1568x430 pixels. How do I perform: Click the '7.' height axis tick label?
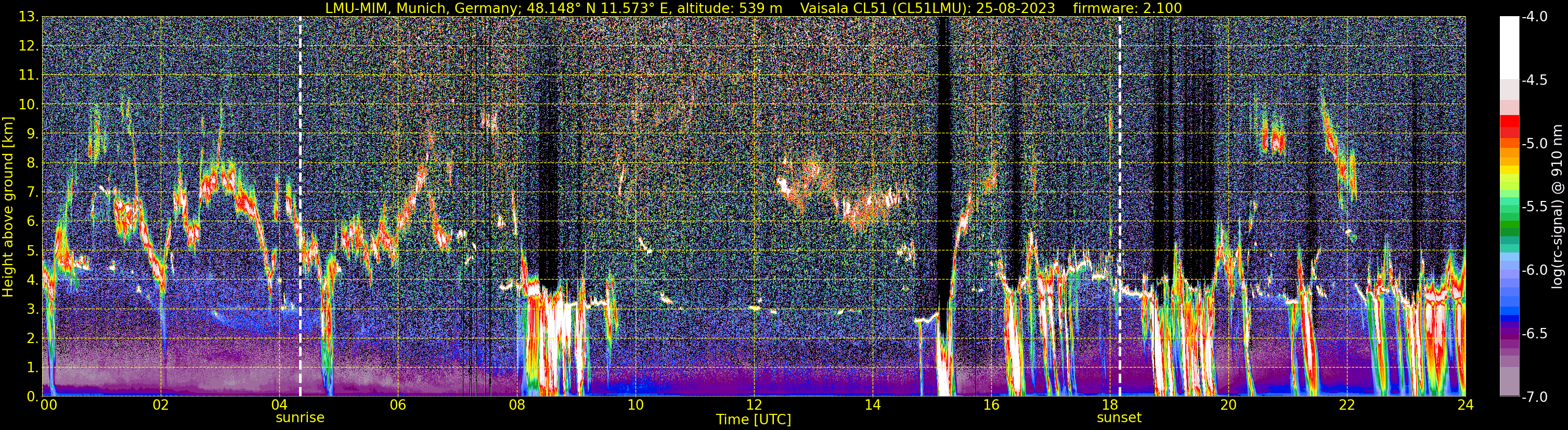point(32,193)
